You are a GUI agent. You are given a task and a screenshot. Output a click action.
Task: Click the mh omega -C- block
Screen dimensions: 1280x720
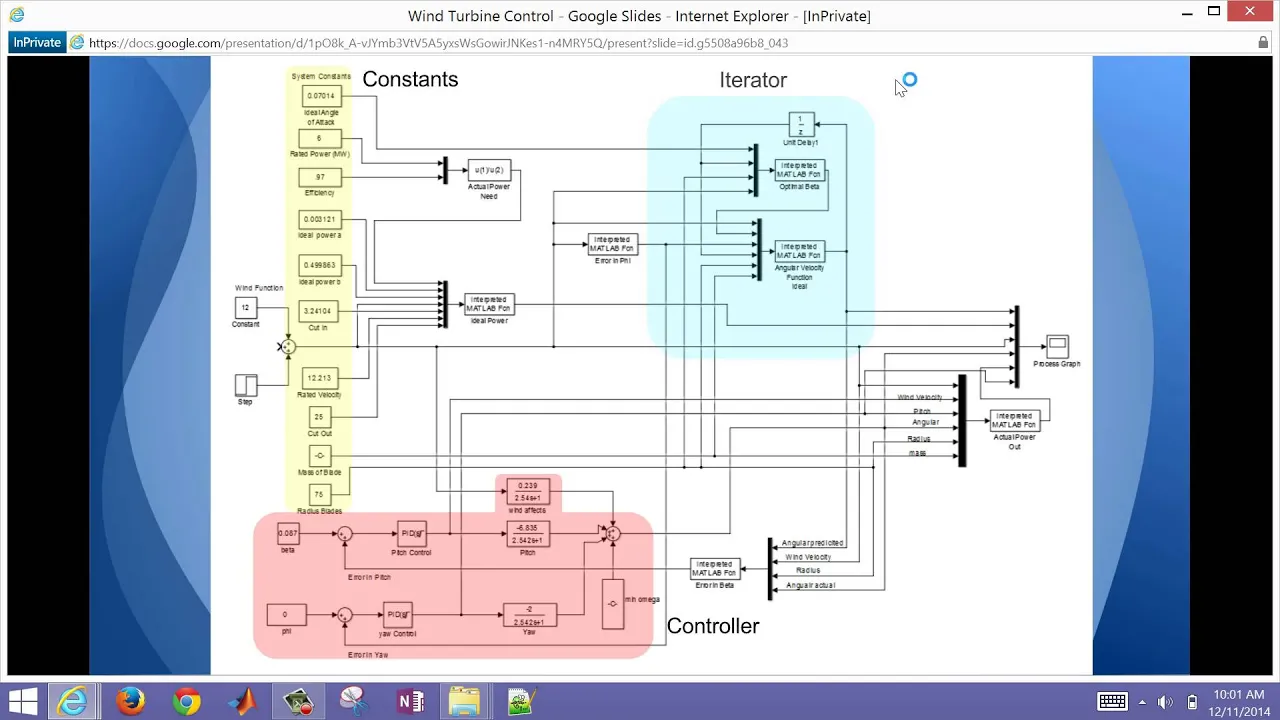point(613,604)
